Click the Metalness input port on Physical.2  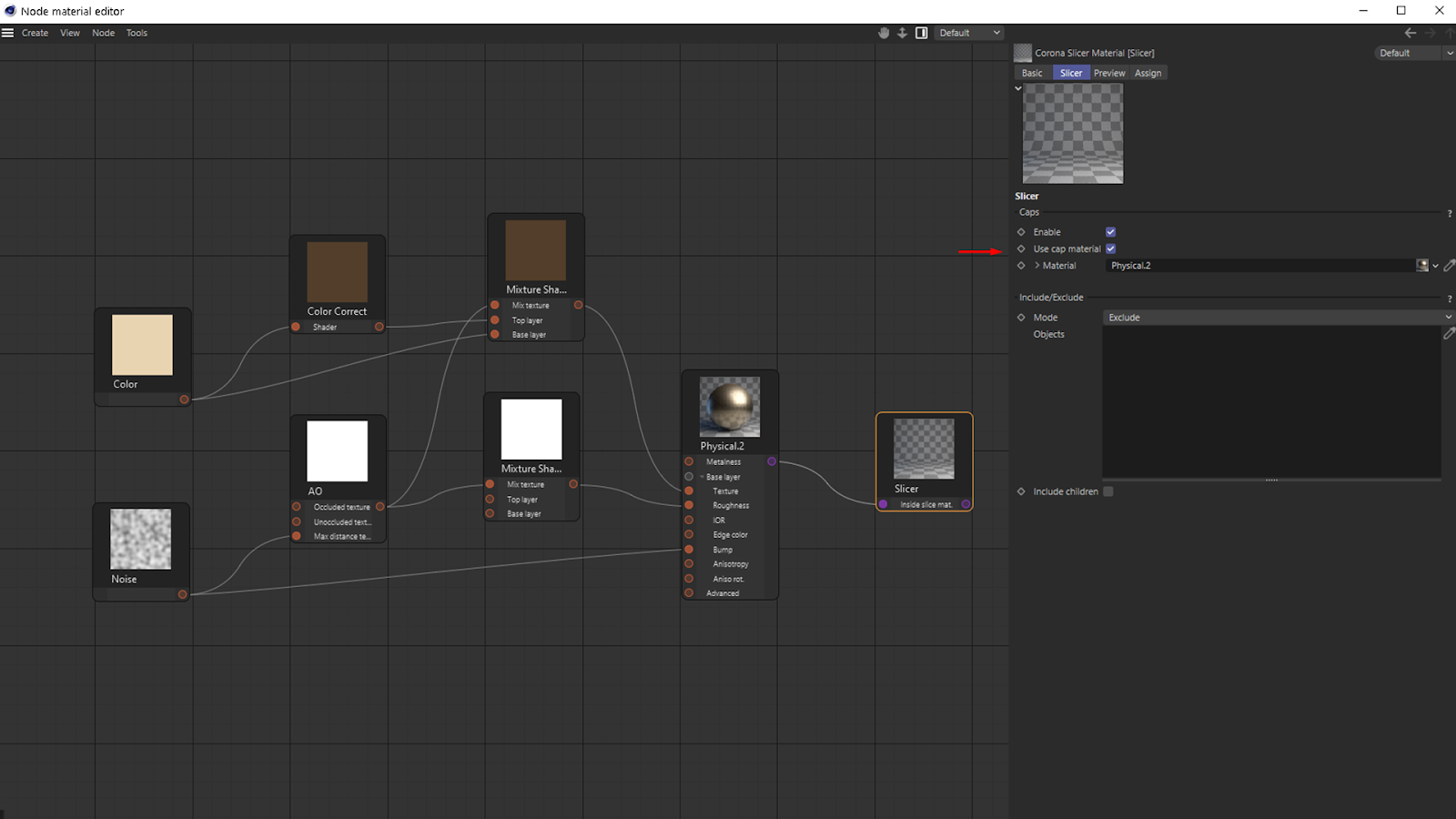coord(689,461)
